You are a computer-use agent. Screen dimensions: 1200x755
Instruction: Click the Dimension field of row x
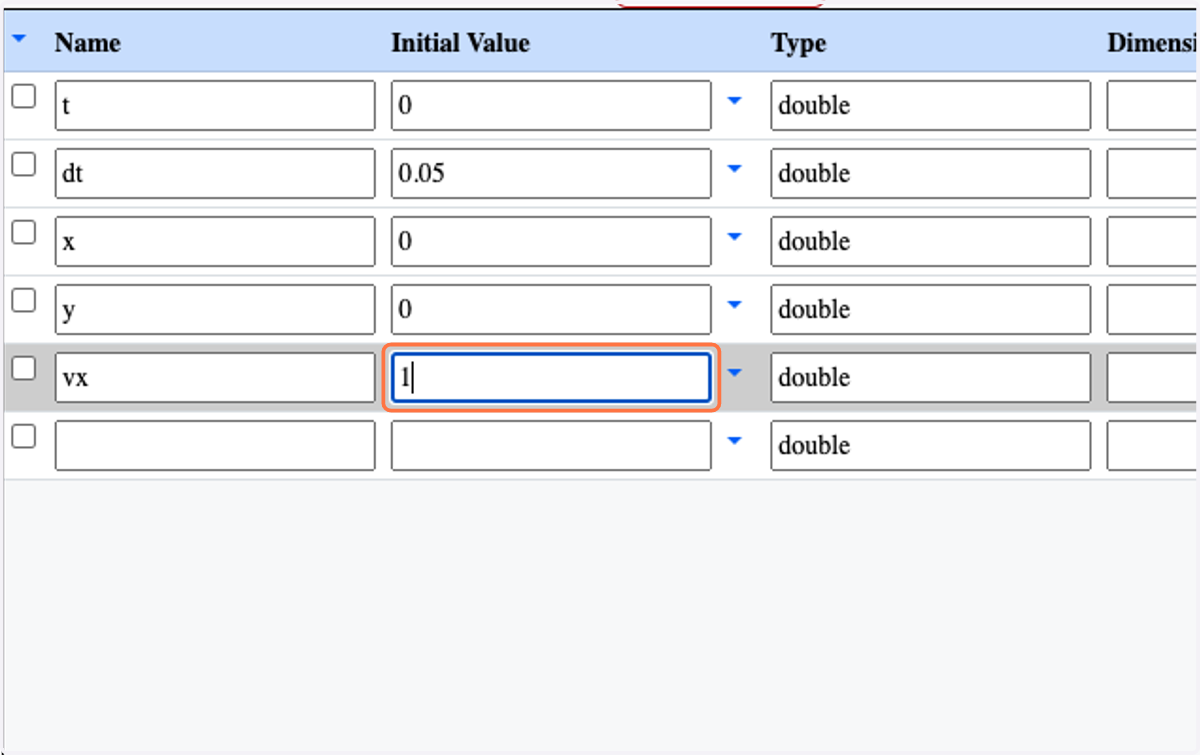click(x=1153, y=241)
